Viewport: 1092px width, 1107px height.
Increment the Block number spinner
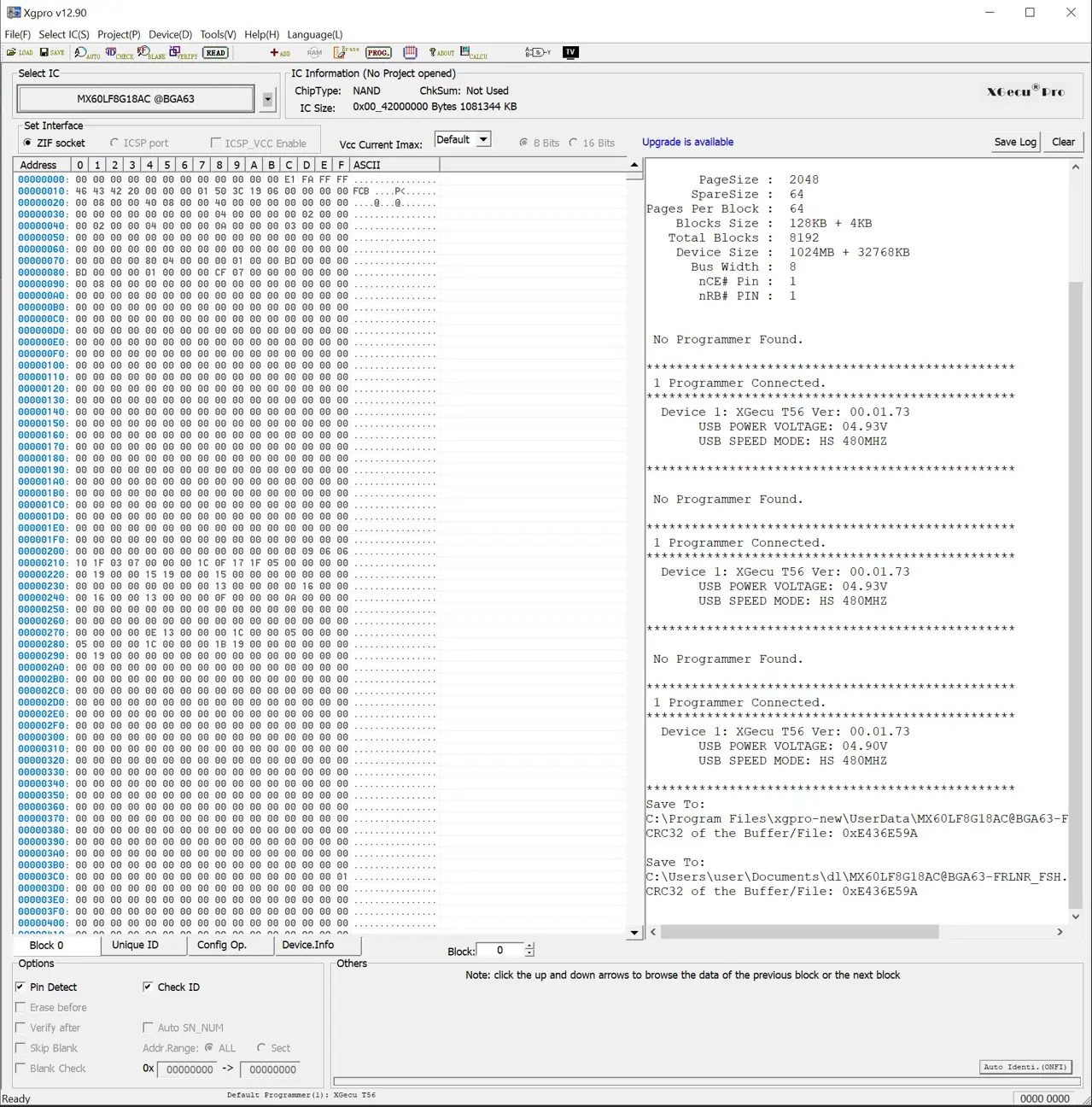530,946
